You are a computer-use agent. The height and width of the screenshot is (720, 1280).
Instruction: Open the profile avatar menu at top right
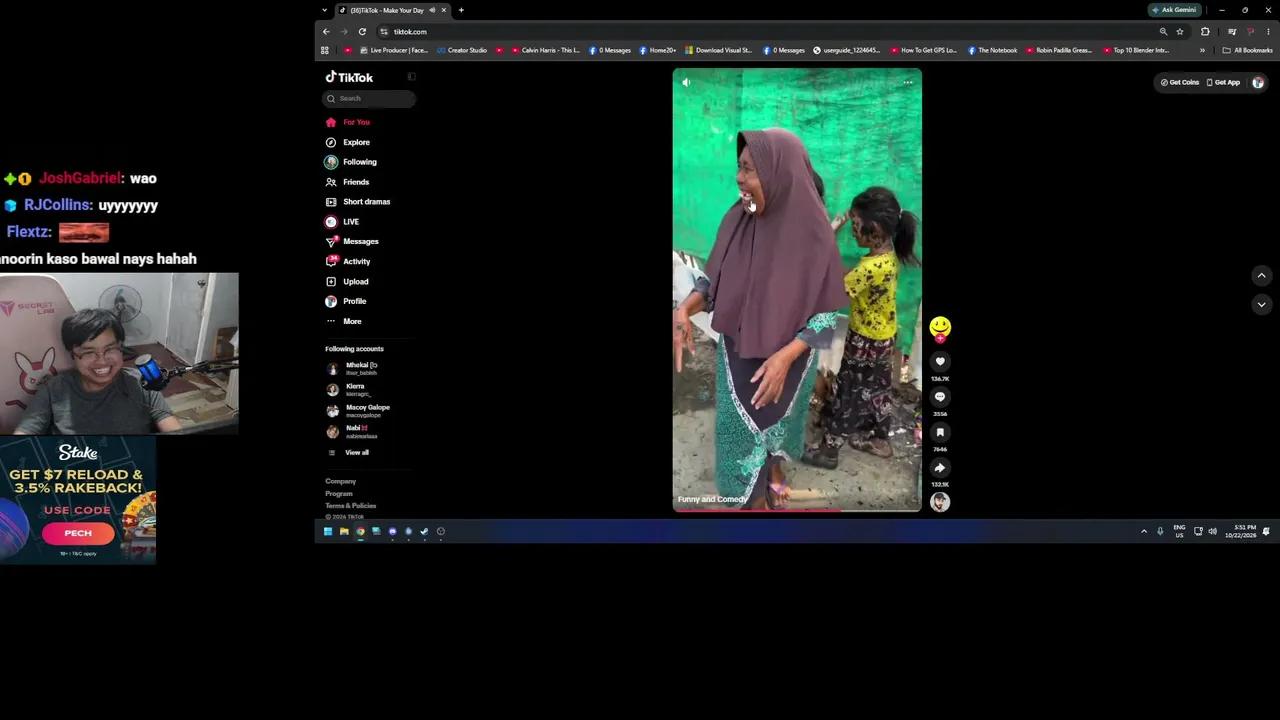click(1258, 82)
